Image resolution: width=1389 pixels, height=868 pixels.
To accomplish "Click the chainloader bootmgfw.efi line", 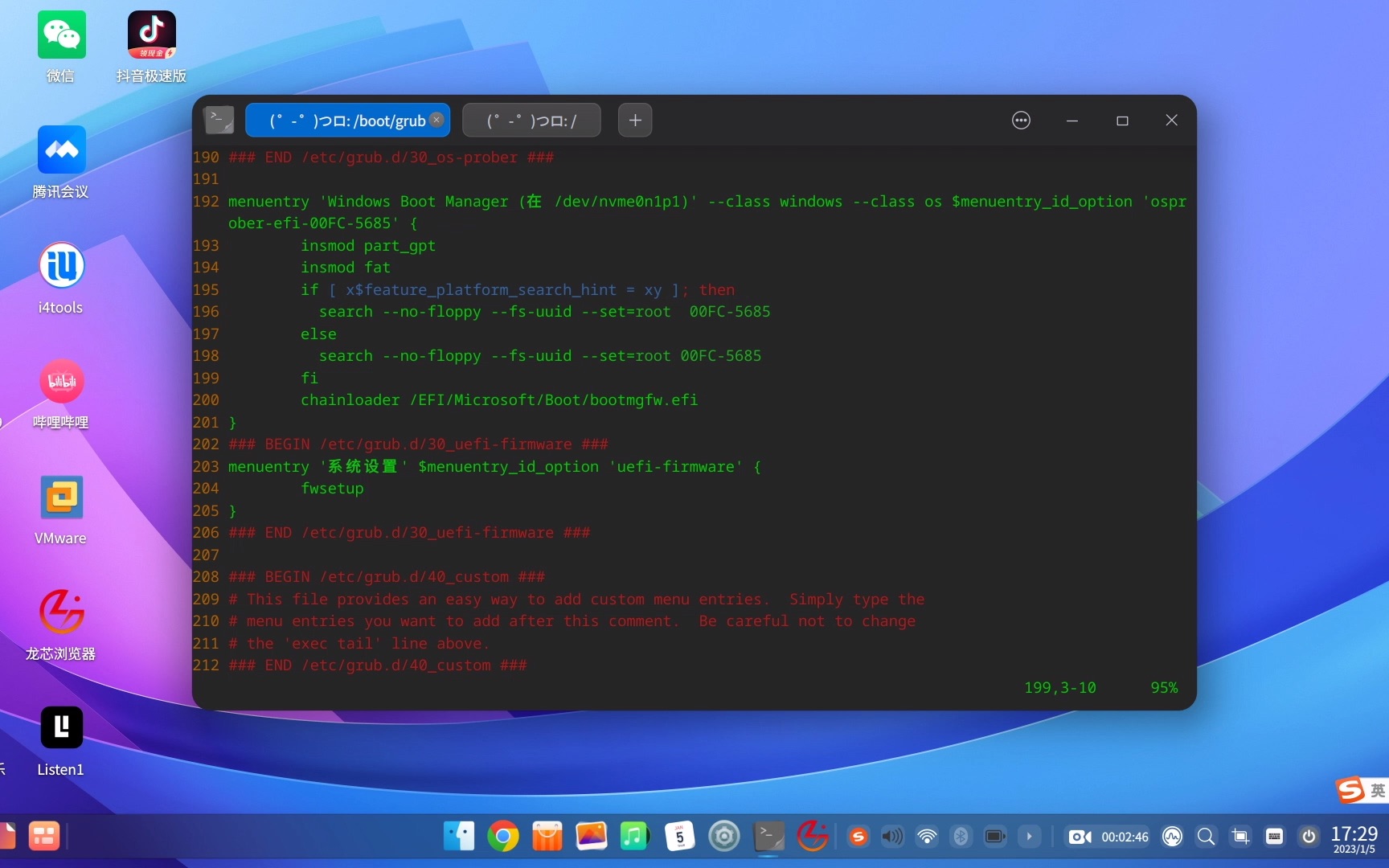I will [499, 399].
